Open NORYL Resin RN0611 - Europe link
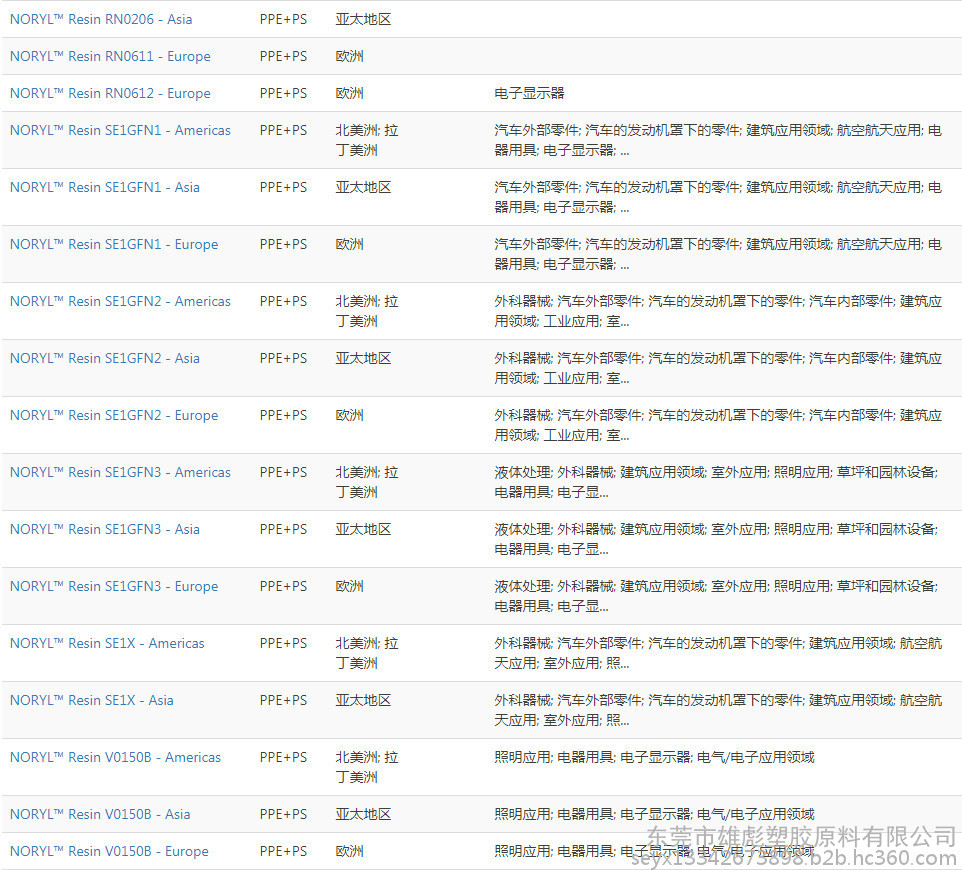This screenshot has width=962, height=870. 110,56
